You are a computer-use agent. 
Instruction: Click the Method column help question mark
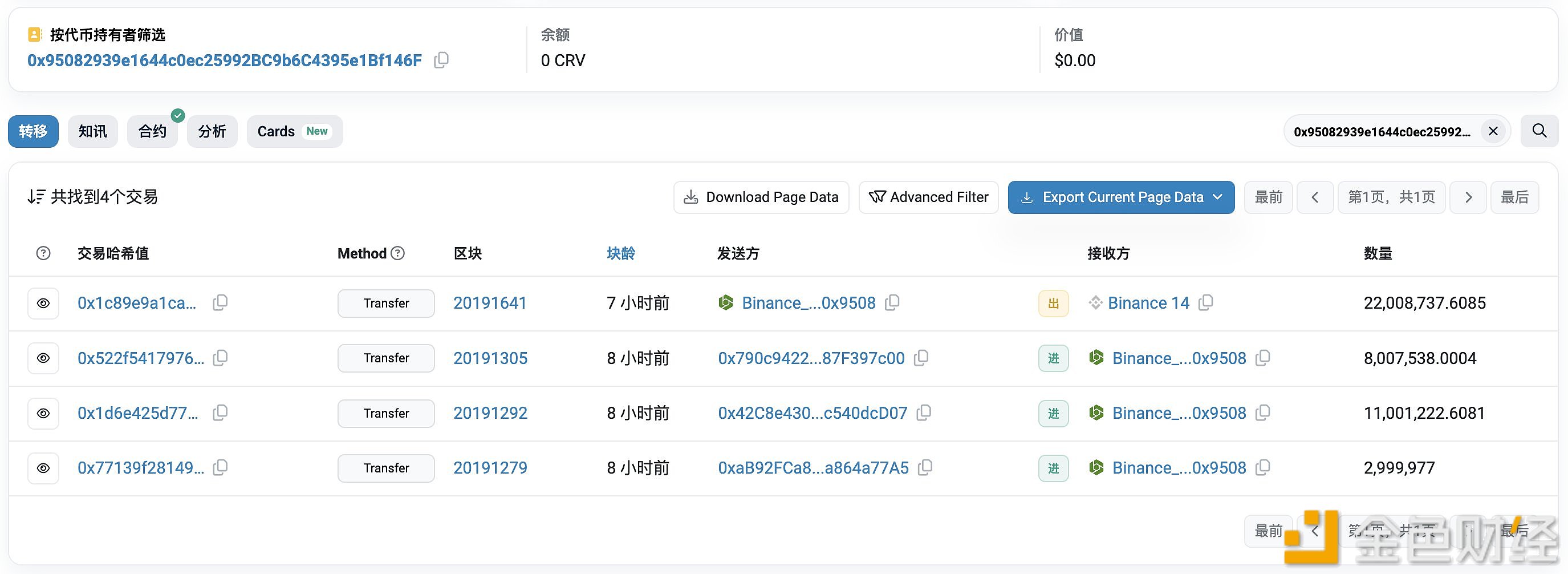pyautogui.click(x=397, y=253)
